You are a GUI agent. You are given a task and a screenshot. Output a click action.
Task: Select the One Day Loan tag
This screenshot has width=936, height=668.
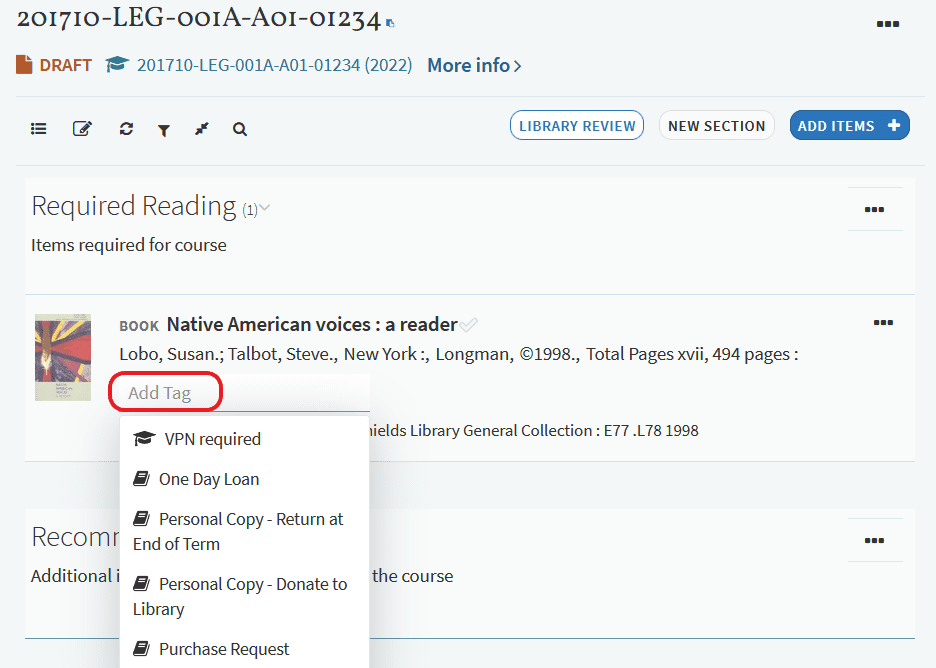(x=208, y=479)
